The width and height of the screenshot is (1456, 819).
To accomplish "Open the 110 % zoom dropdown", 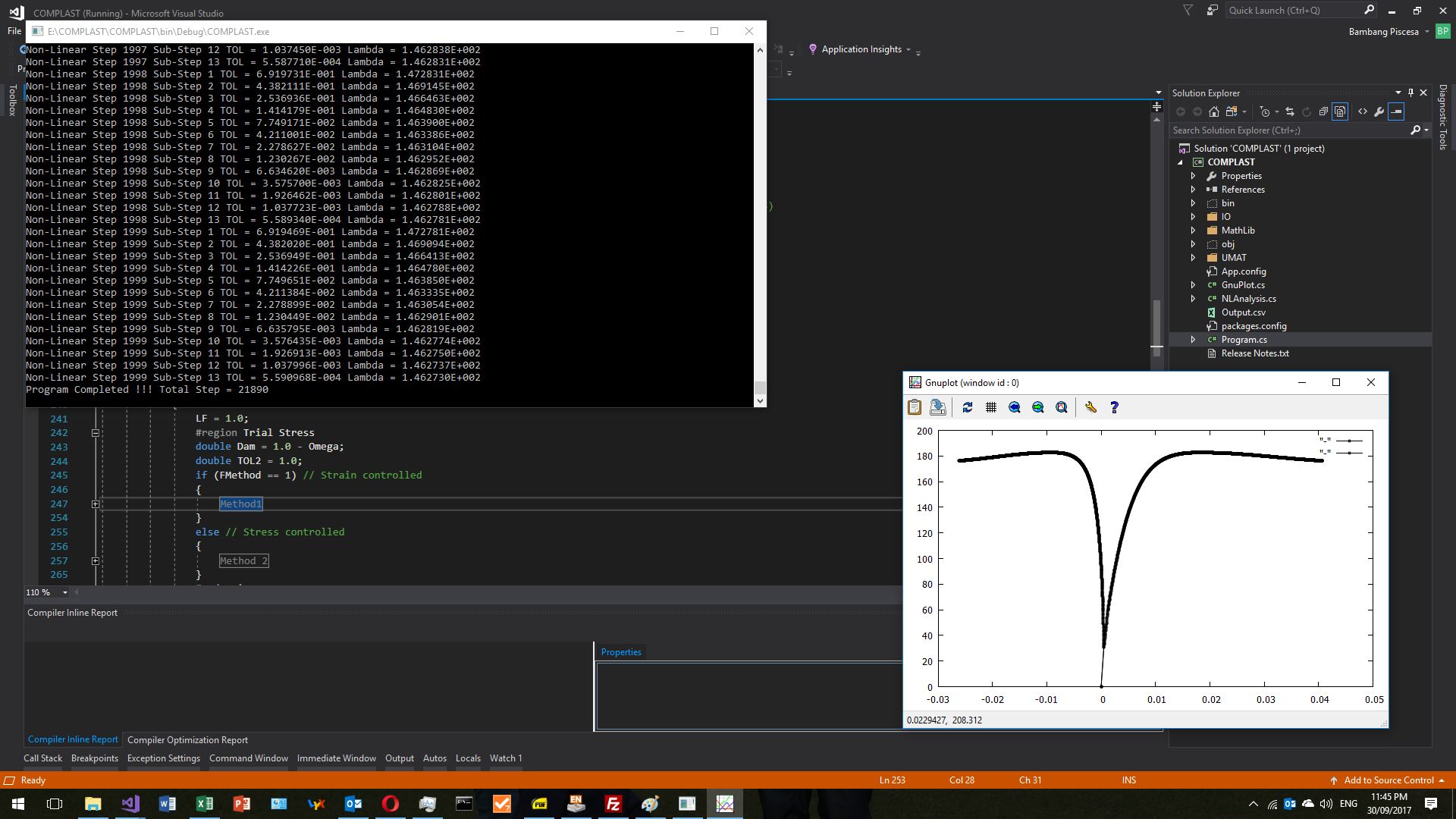I will coord(65,592).
